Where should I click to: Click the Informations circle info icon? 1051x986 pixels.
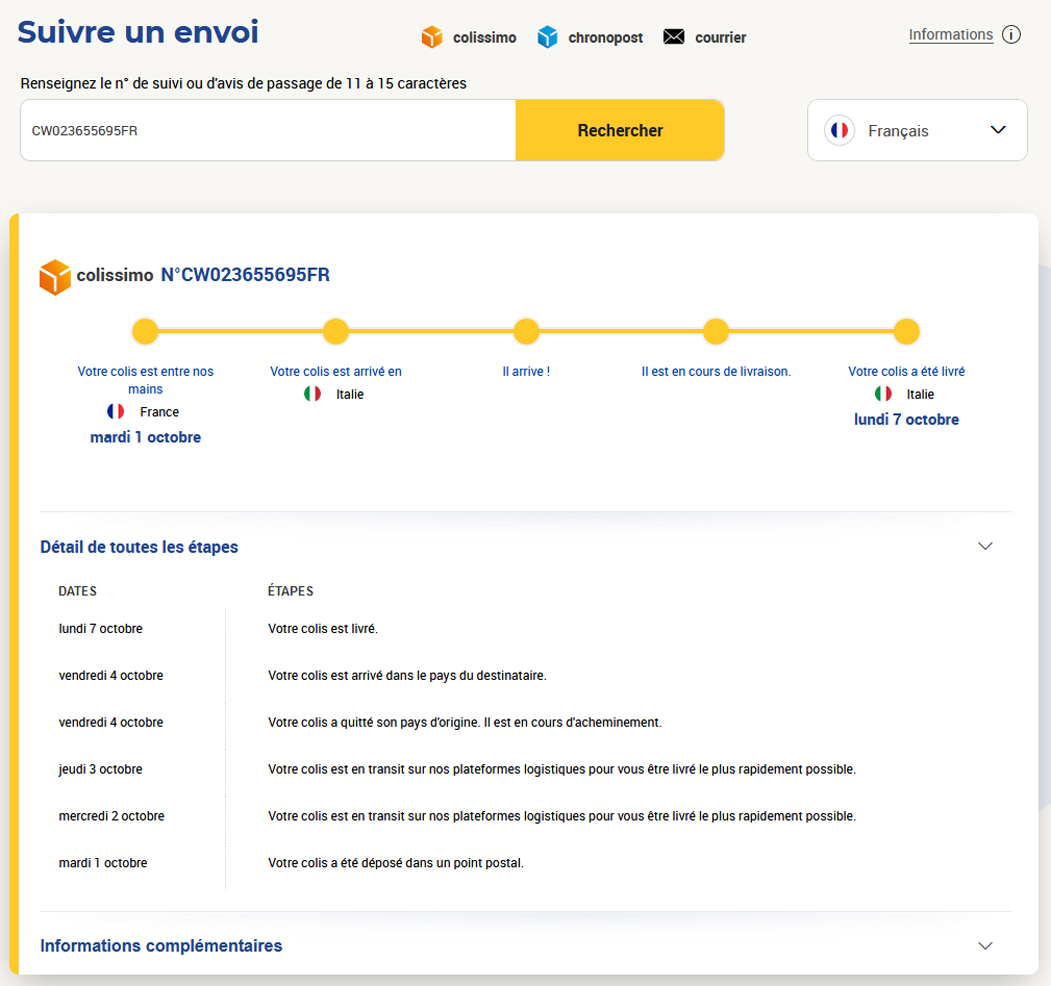click(x=1011, y=35)
